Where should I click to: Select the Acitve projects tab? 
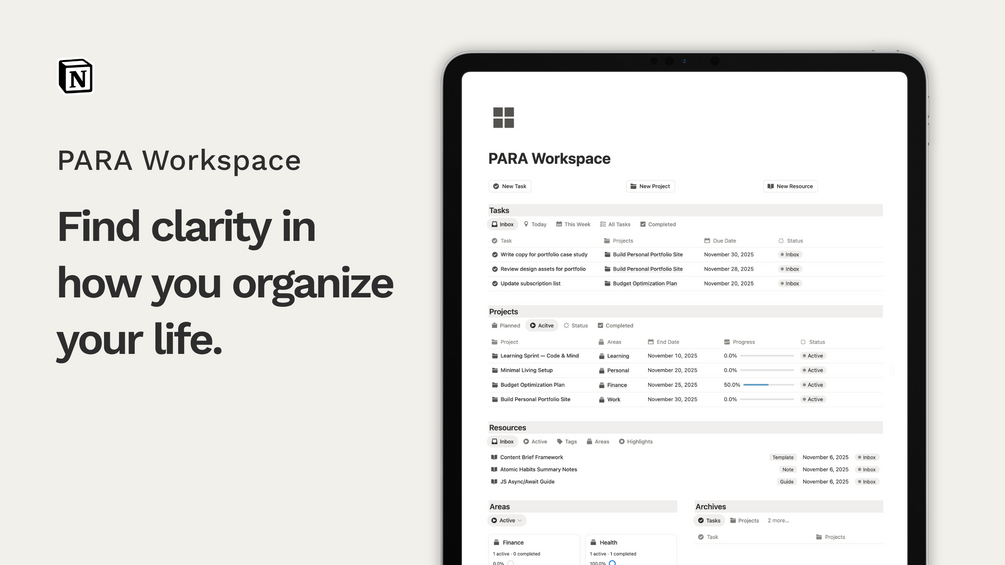coord(542,325)
